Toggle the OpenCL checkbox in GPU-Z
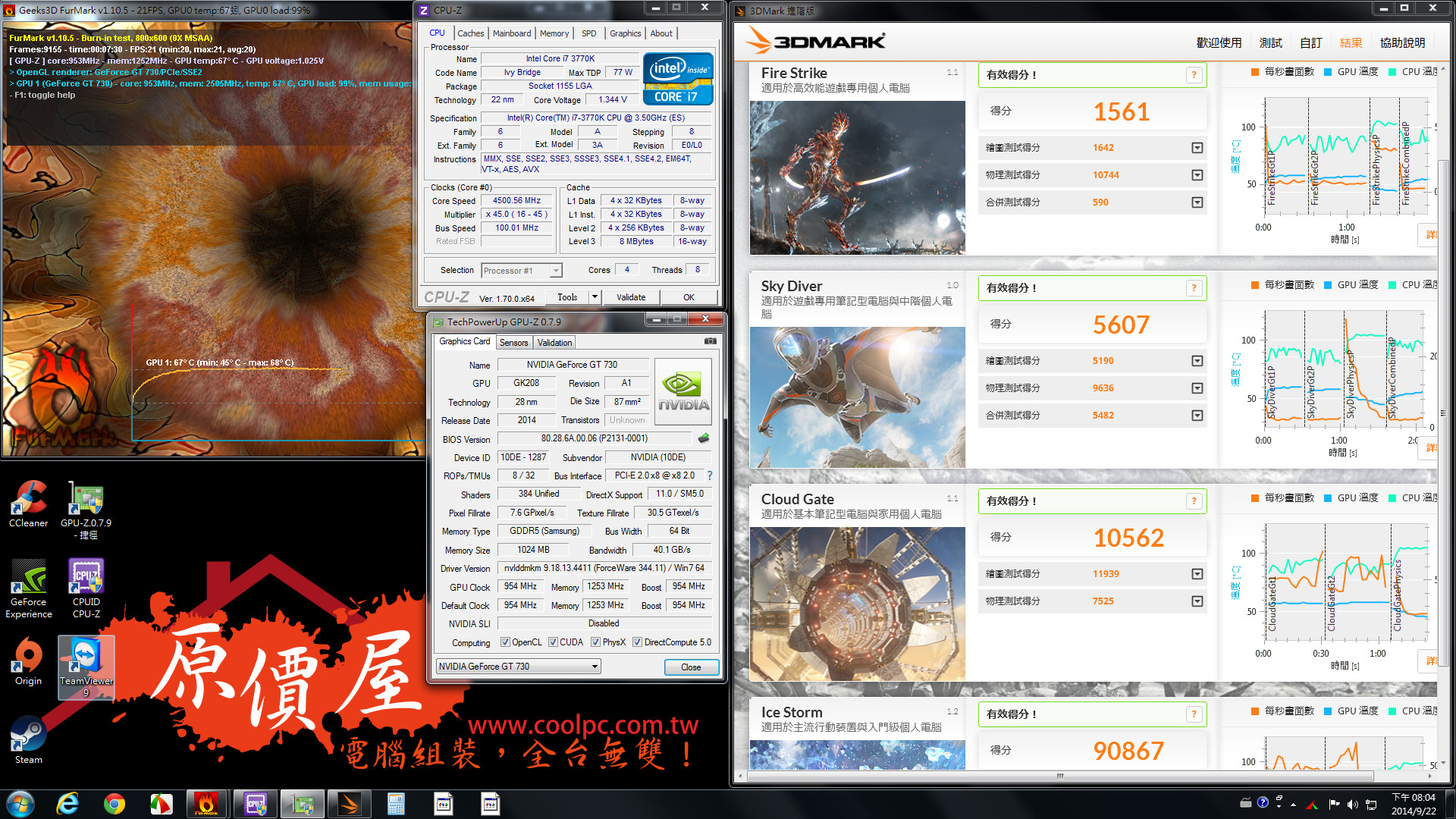The height and width of the screenshot is (819, 1456). pyautogui.click(x=505, y=642)
